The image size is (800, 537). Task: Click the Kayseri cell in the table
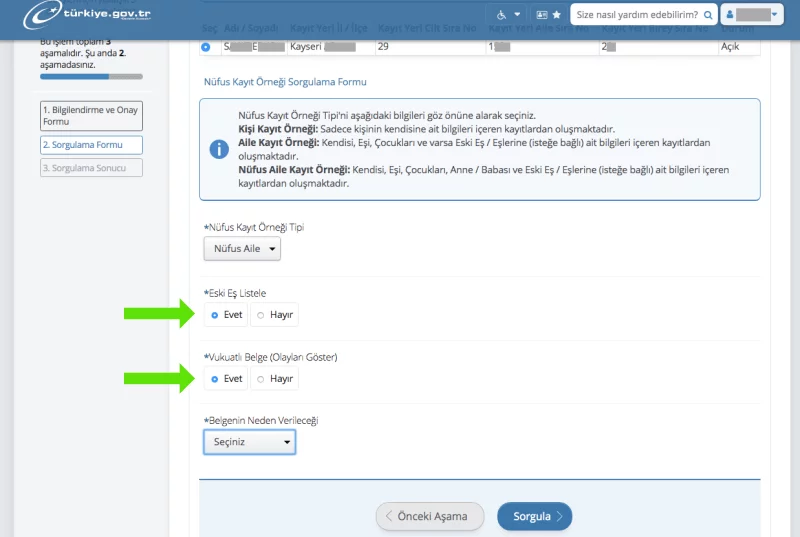331,47
